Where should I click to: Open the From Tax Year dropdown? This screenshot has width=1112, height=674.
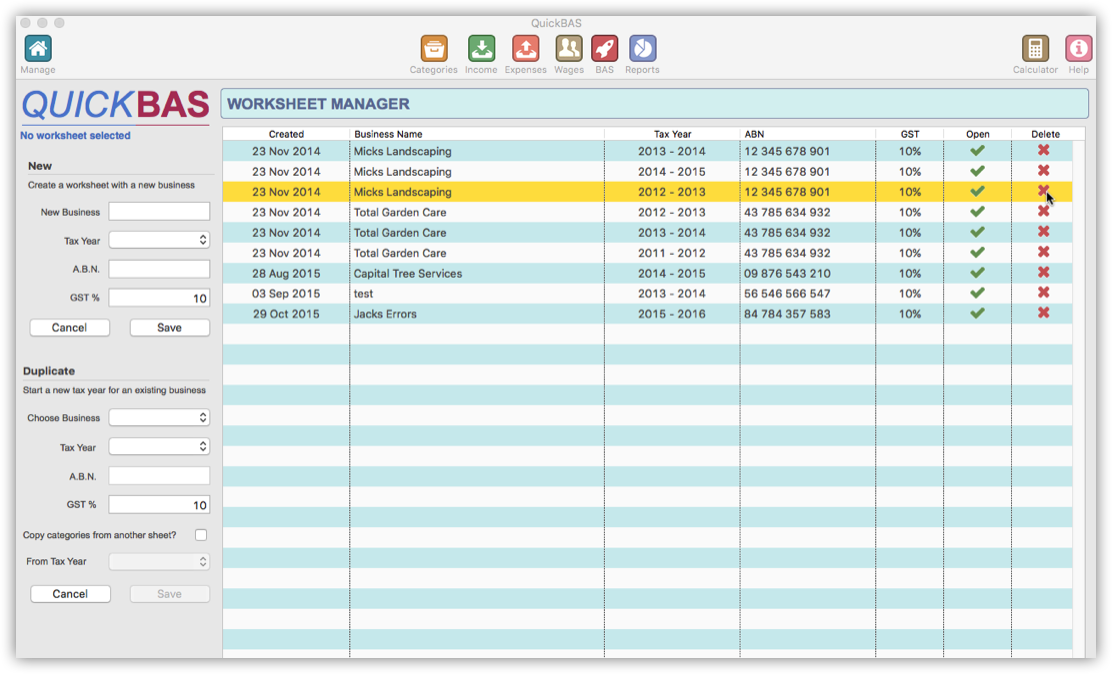(x=159, y=561)
